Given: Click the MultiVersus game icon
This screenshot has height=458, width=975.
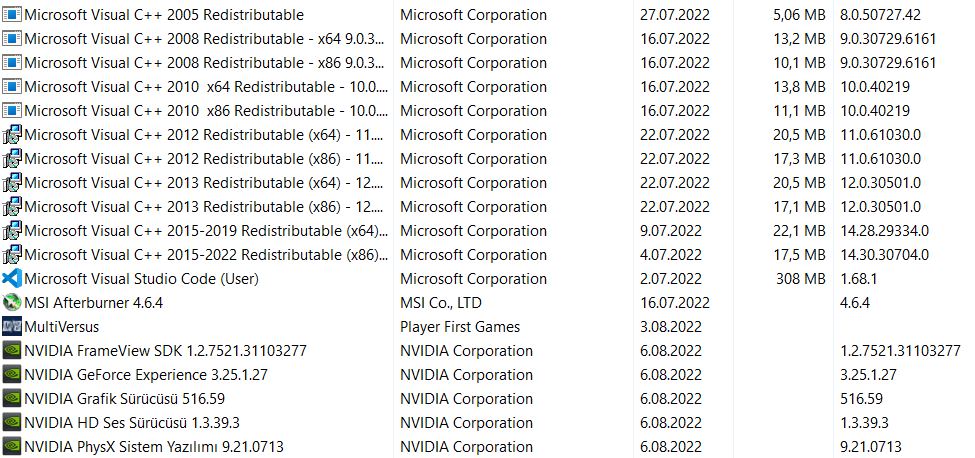Looking at the screenshot, I should click(12, 327).
